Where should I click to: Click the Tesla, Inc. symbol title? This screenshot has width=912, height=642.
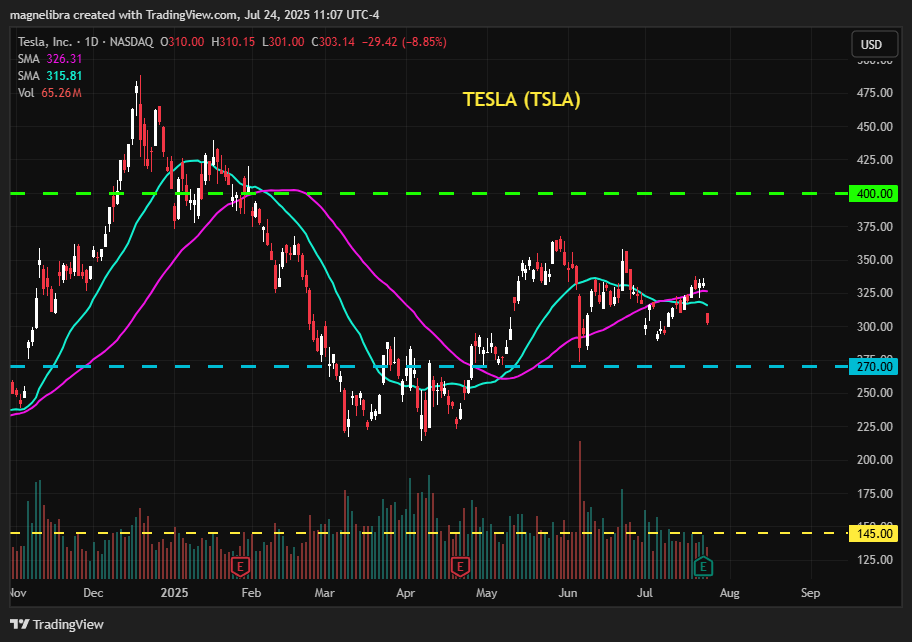(45, 42)
